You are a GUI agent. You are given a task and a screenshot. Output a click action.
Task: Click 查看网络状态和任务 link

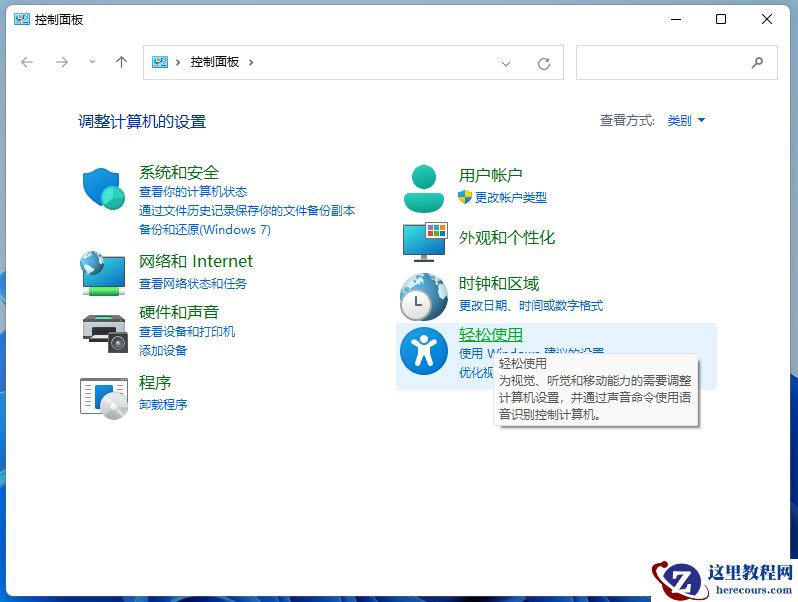192,283
